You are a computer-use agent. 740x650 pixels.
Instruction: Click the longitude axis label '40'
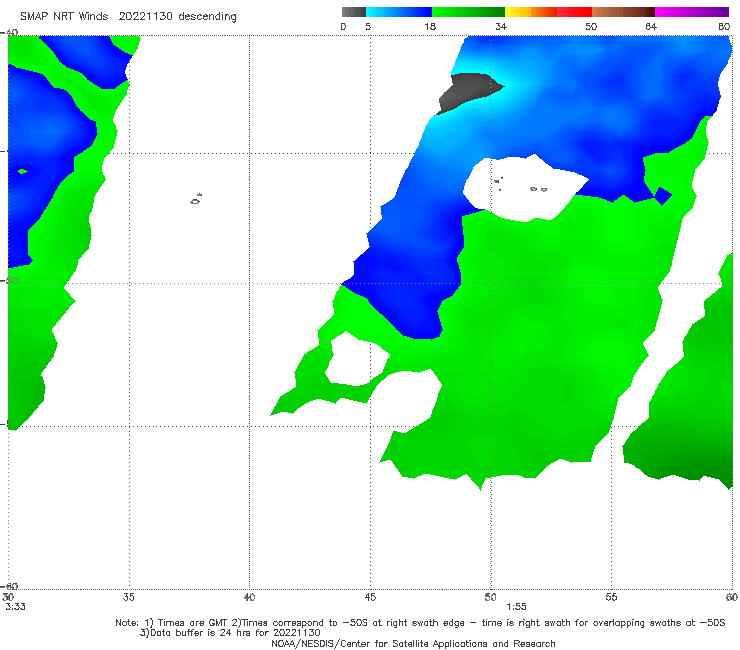click(249, 597)
